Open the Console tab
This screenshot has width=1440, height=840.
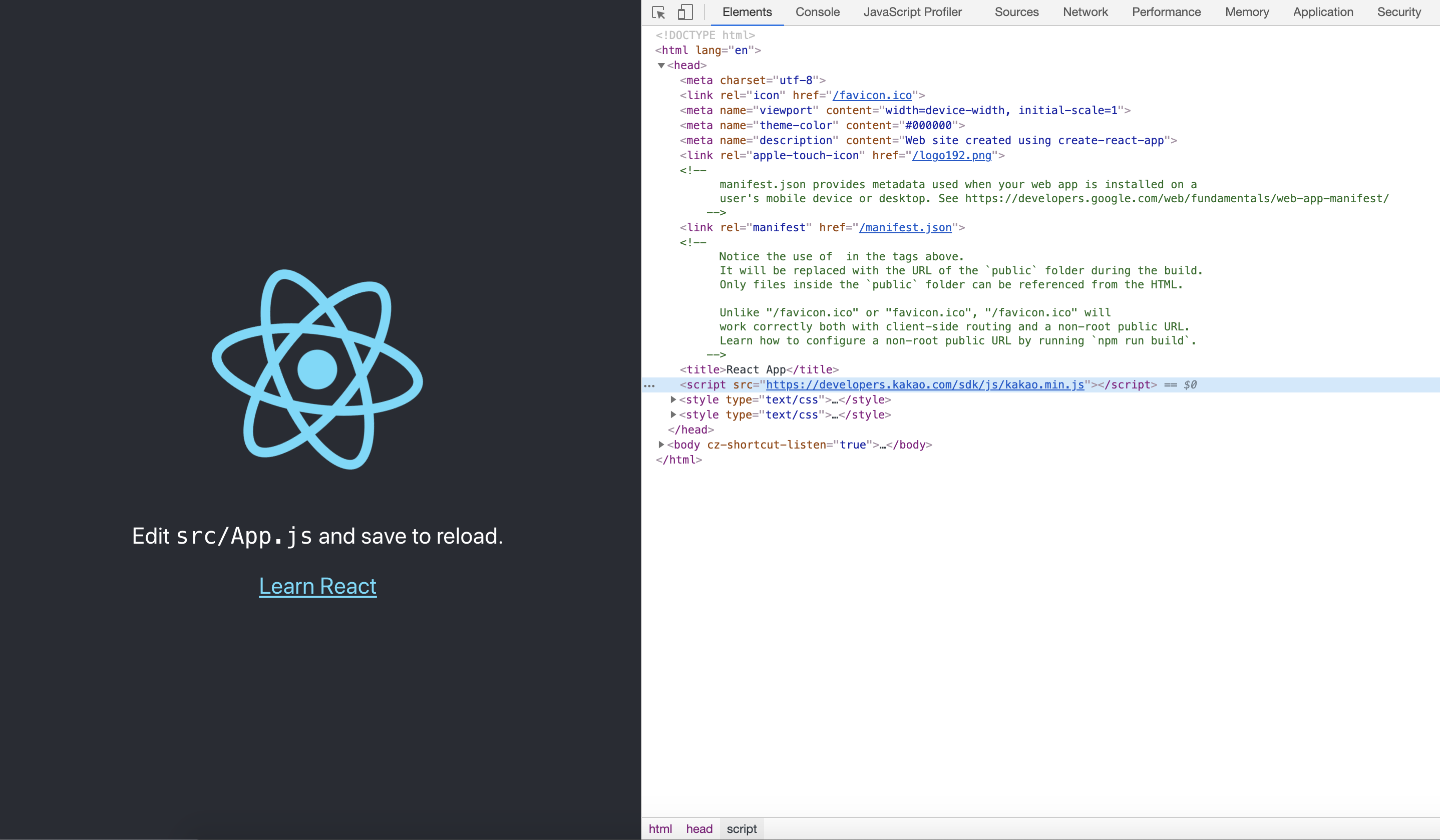point(817,12)
